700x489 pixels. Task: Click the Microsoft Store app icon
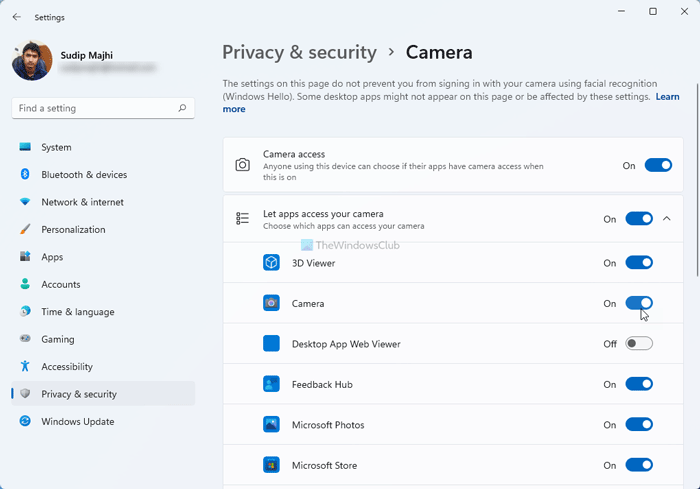[271, 465]
